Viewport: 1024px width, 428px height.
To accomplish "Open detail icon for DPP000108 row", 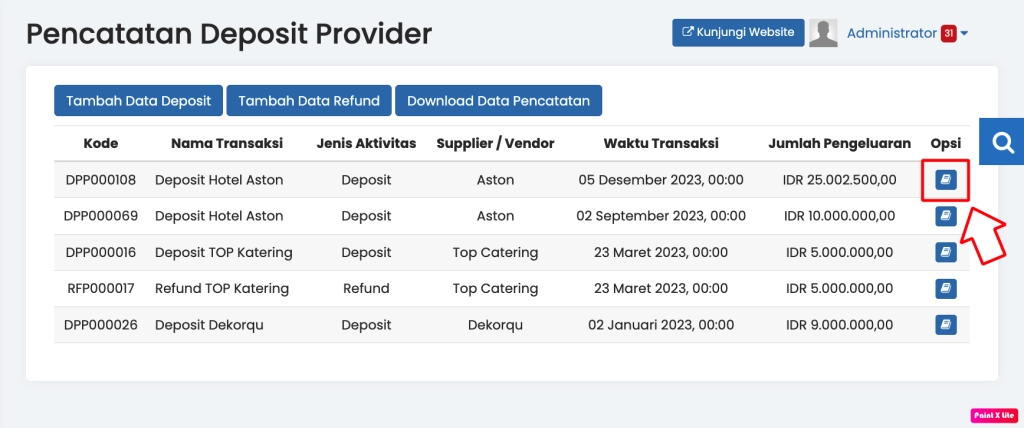I will click(945, 180).
